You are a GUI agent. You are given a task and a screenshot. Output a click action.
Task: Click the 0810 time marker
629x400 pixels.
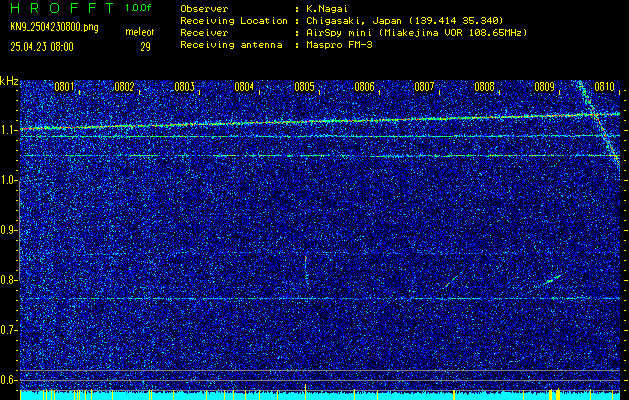(x=605, y=87)
